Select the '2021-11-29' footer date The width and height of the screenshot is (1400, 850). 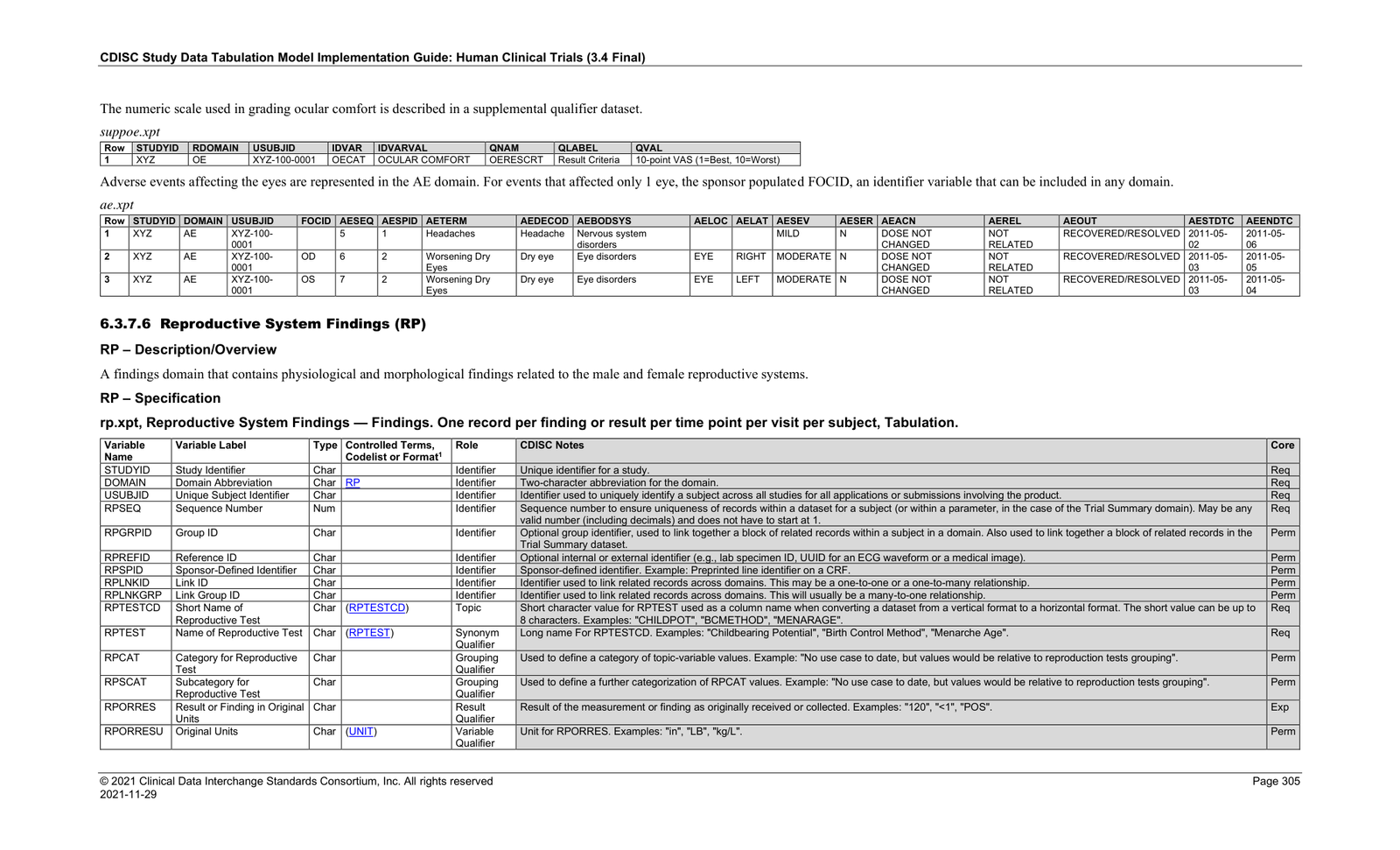pos(129,795)
